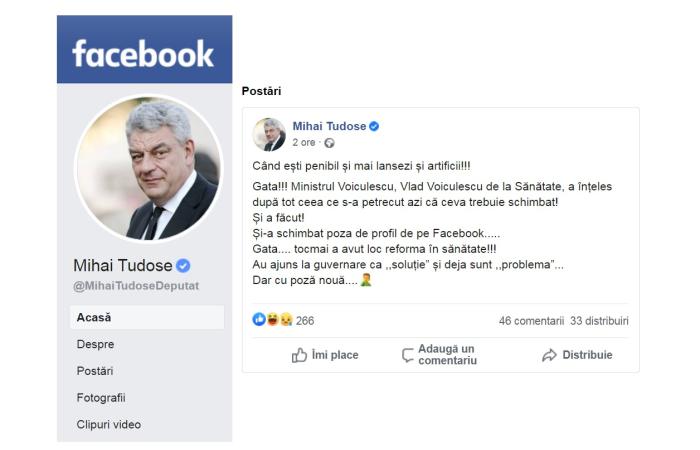Viewport: 700px width, 450px height.
Task: Click the sad reaction icon
Action: [285, 320]
